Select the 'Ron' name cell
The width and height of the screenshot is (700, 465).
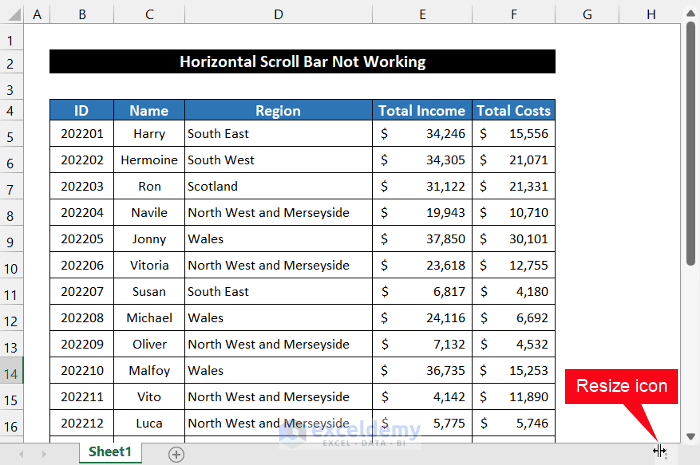pos(149,186)
